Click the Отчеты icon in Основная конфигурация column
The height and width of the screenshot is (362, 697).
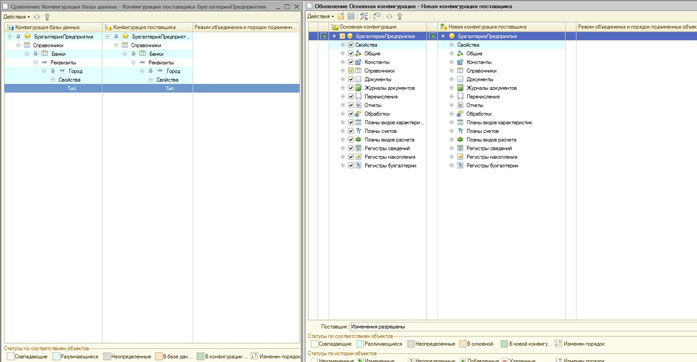tap(358, 105)
